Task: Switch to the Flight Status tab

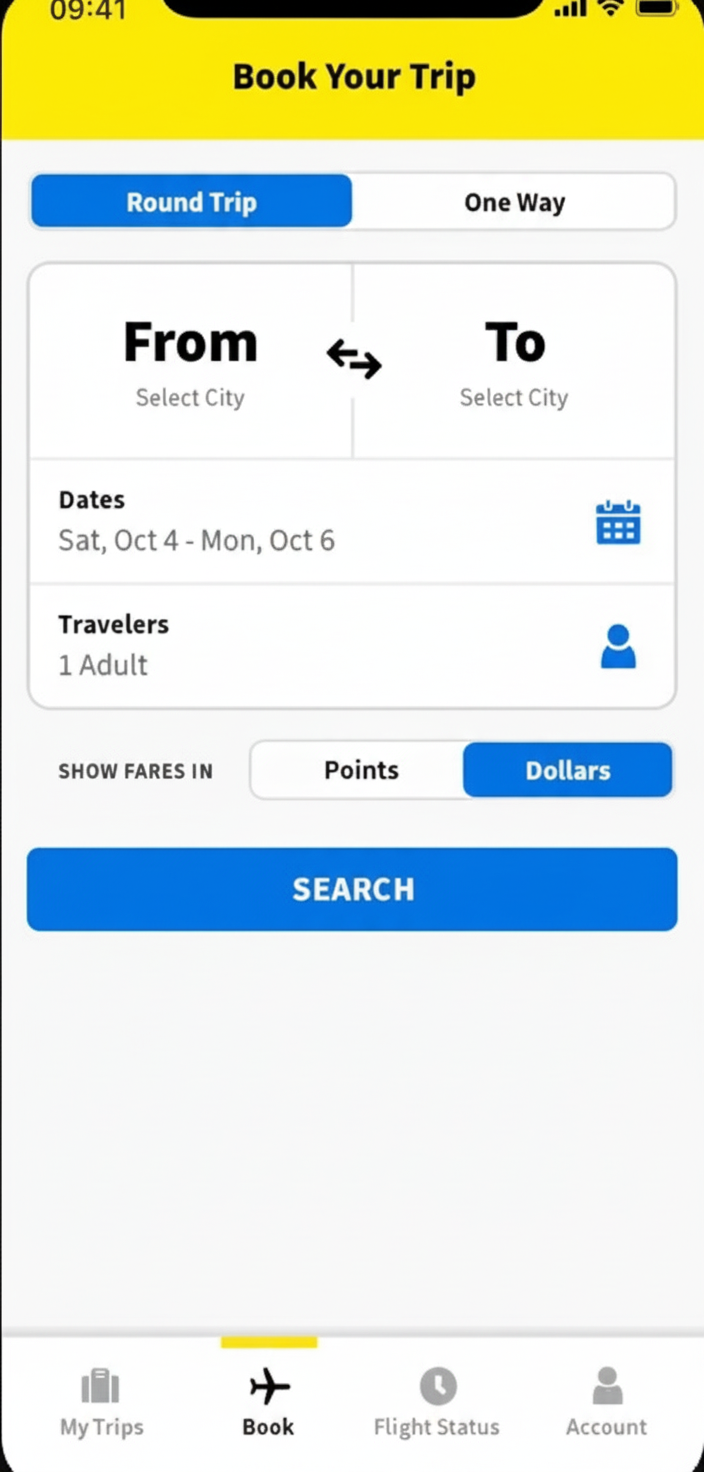Action: (436, 1400)
